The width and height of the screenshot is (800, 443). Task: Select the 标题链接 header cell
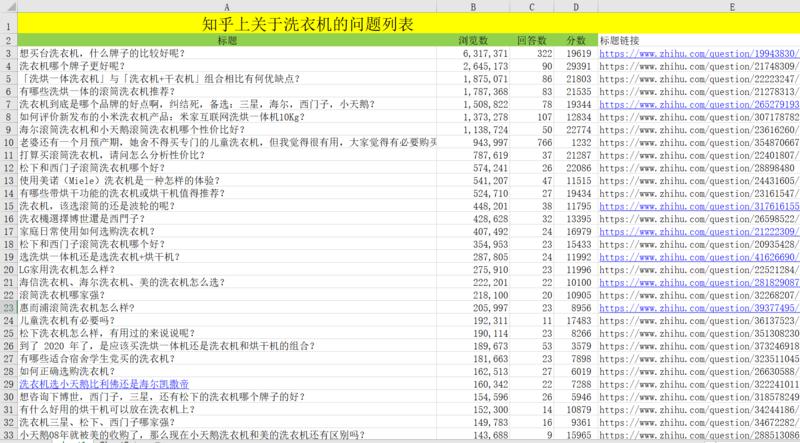(x=699, y=40)
